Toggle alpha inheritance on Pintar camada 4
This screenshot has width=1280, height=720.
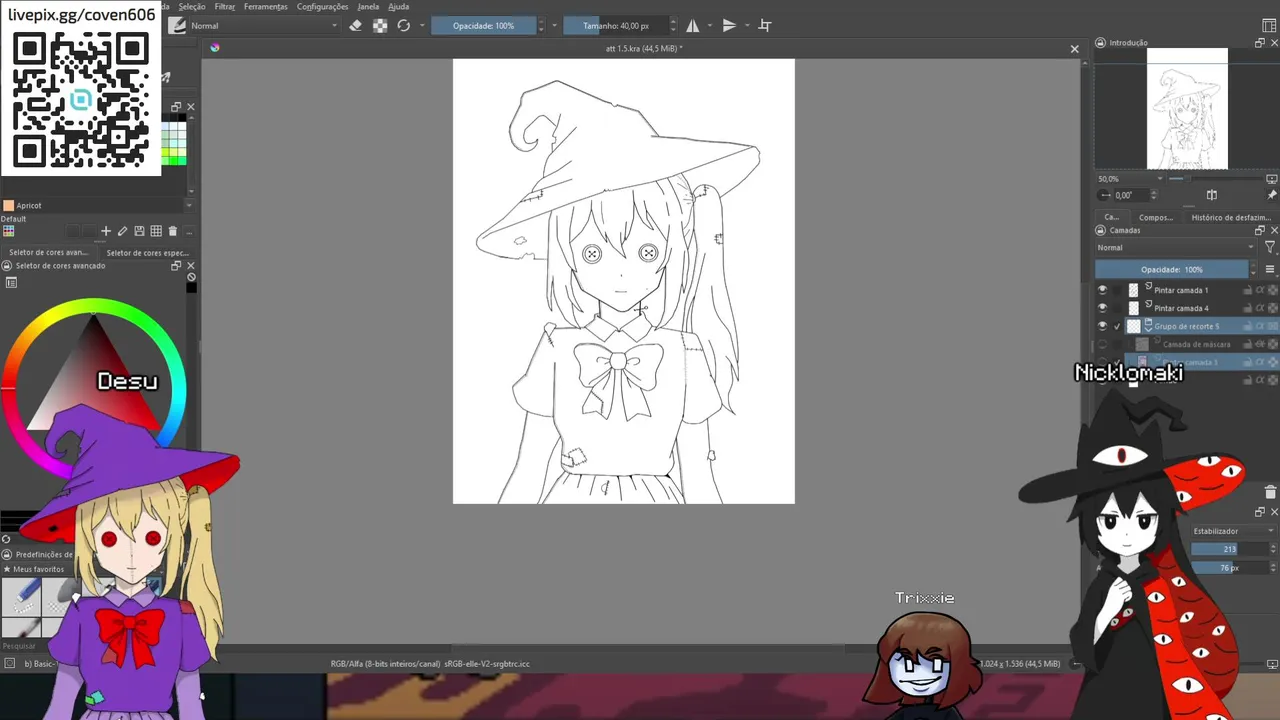(x=1260, y=308)
